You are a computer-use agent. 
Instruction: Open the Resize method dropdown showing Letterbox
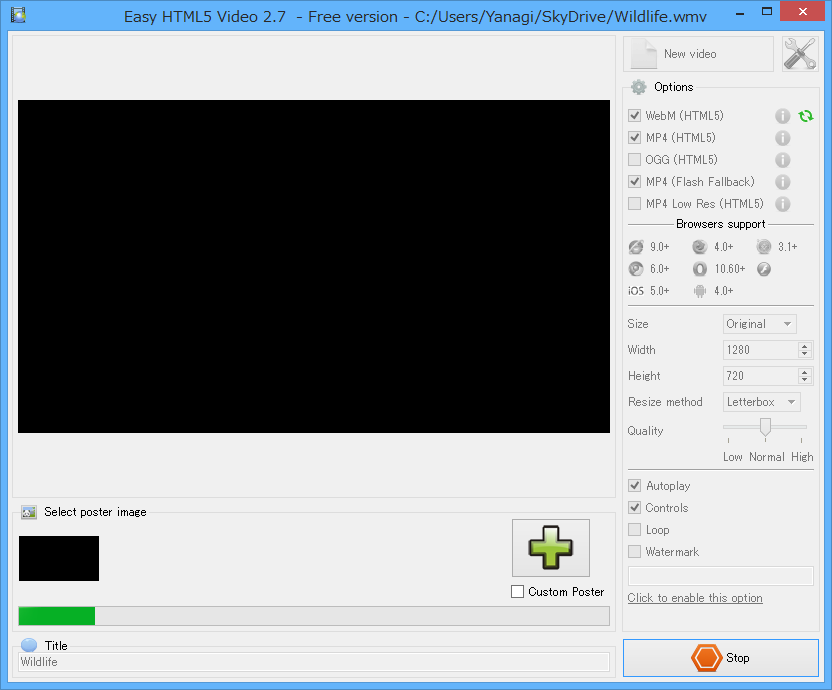point(761,402)
